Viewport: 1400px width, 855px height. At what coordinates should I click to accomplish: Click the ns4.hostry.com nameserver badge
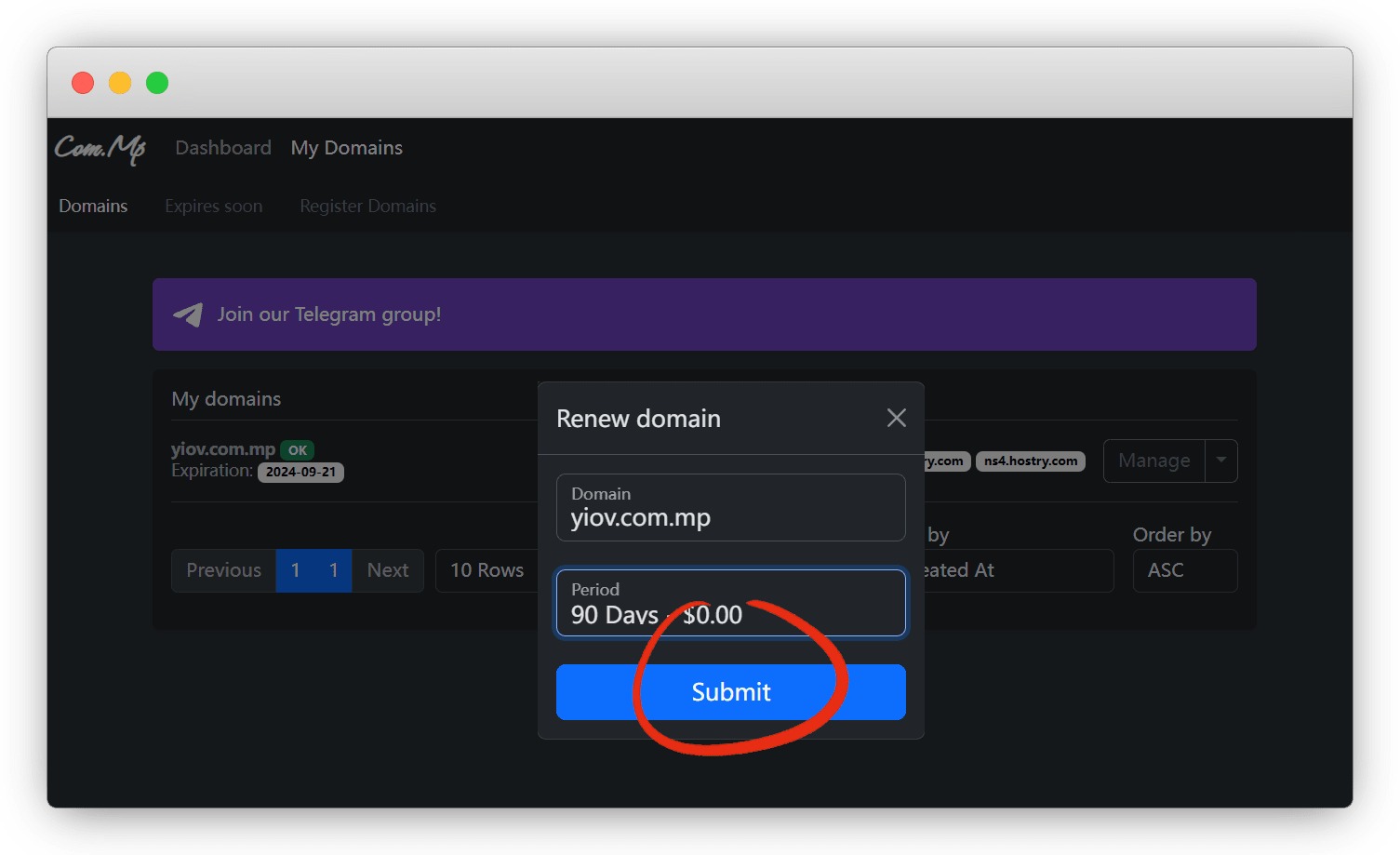pyautogui.click(x=1030, y=461)
